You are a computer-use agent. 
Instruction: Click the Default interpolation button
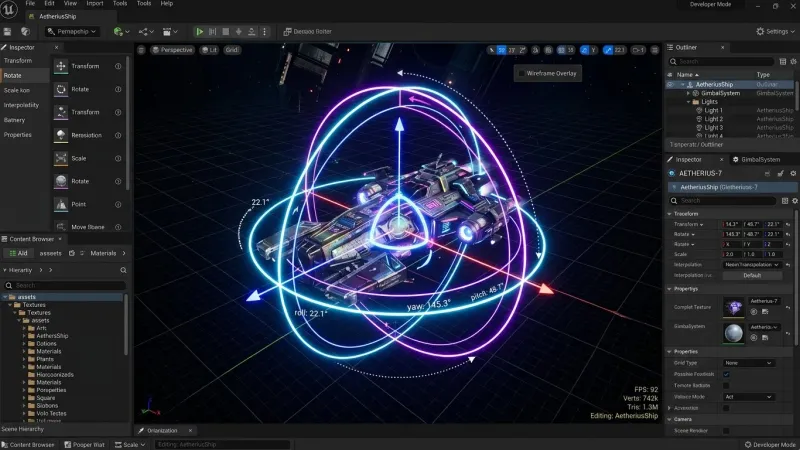pos(752,276)
